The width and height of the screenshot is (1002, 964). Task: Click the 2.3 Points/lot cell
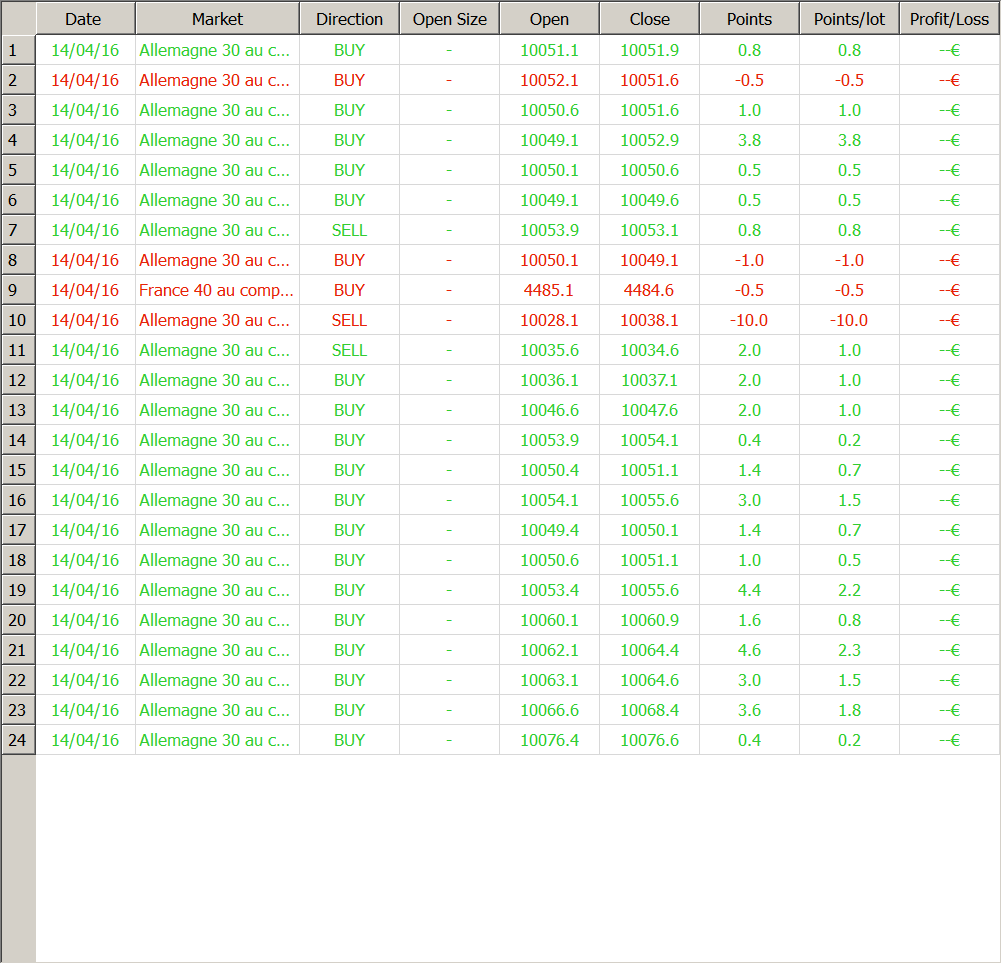pyautogui.click(x=849, y=650)
